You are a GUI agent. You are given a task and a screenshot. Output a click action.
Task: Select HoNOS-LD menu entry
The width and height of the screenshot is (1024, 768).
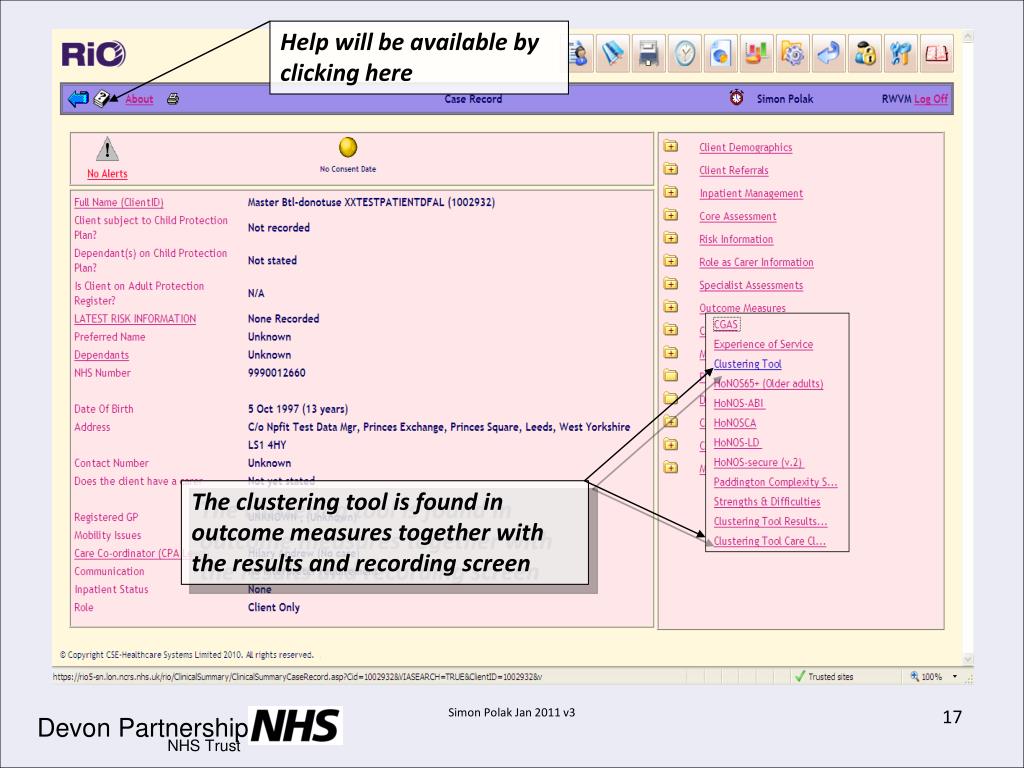(736, 442)
